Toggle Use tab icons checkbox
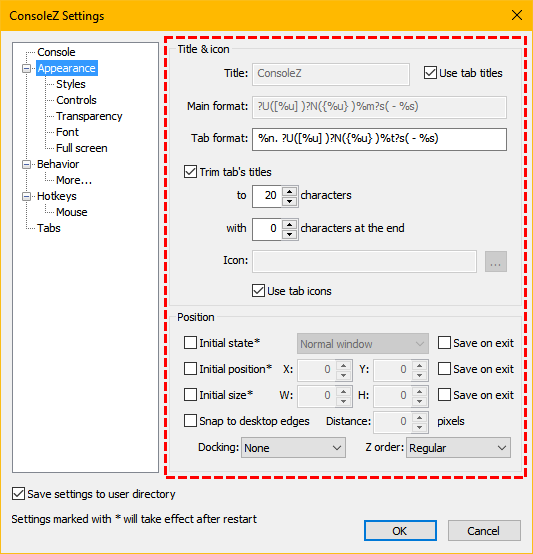 (258, 291)
